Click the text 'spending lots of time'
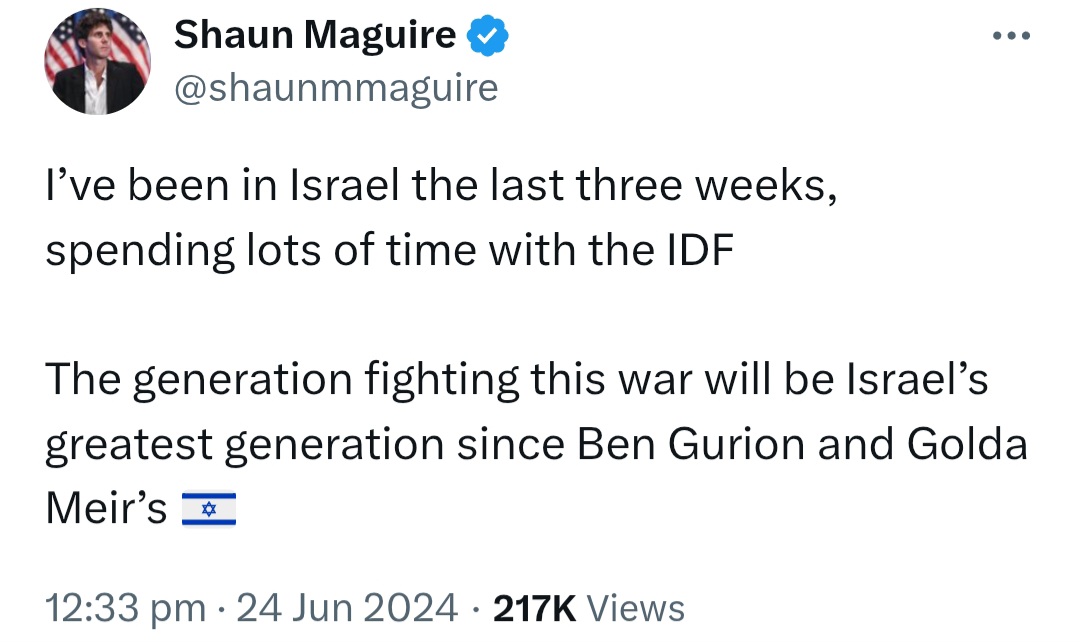Image resolution: width=1080 pixels, height=642 pixels. [x=260, y=251]
